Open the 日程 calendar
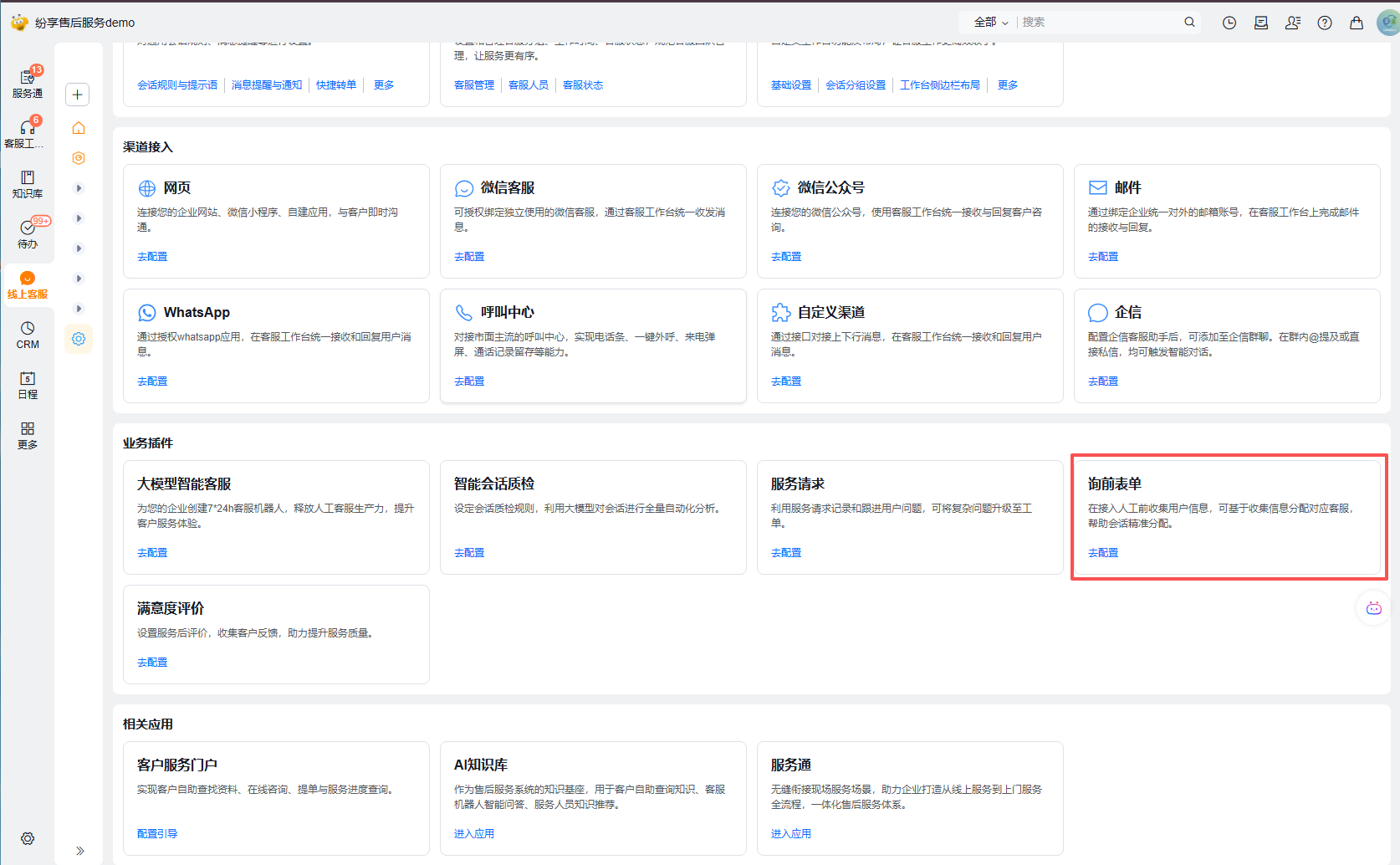This screenshot has width=1400, height=865. coord(28,385)
